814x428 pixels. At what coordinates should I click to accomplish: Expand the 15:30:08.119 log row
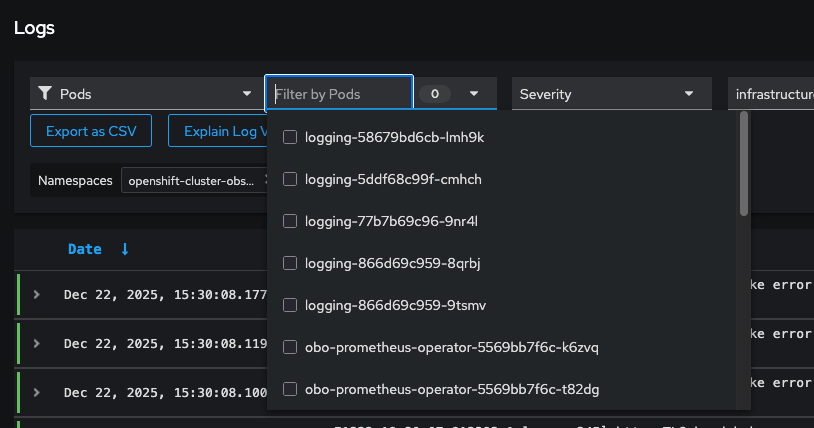coord(36,343)
